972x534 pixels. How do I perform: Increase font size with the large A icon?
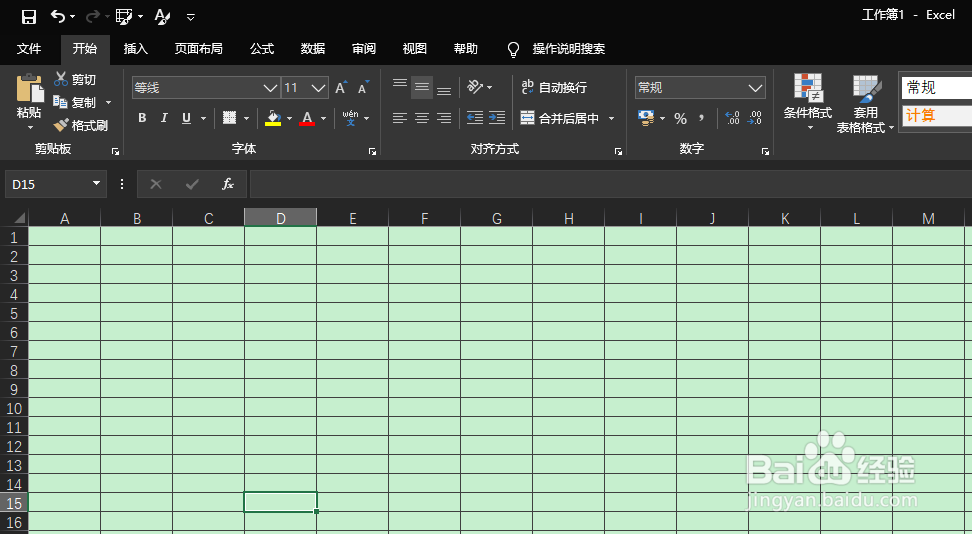tap(341, 87)
